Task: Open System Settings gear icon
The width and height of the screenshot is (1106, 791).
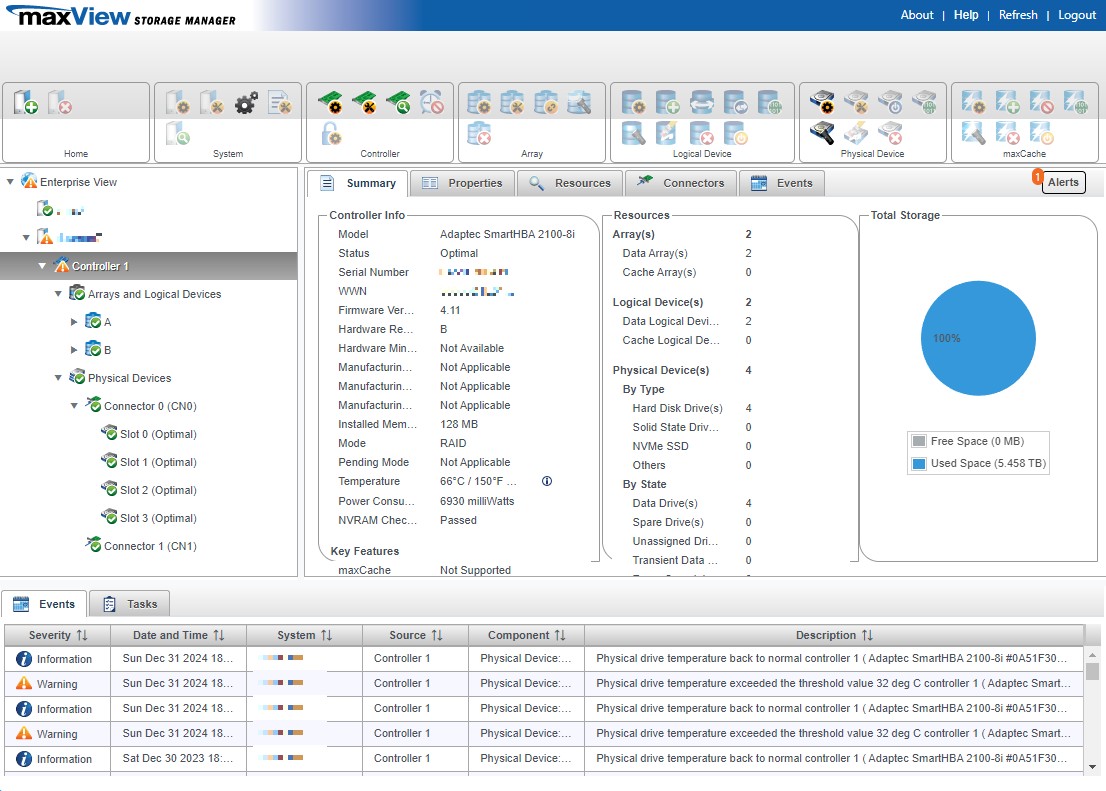Action: point(246,102)
